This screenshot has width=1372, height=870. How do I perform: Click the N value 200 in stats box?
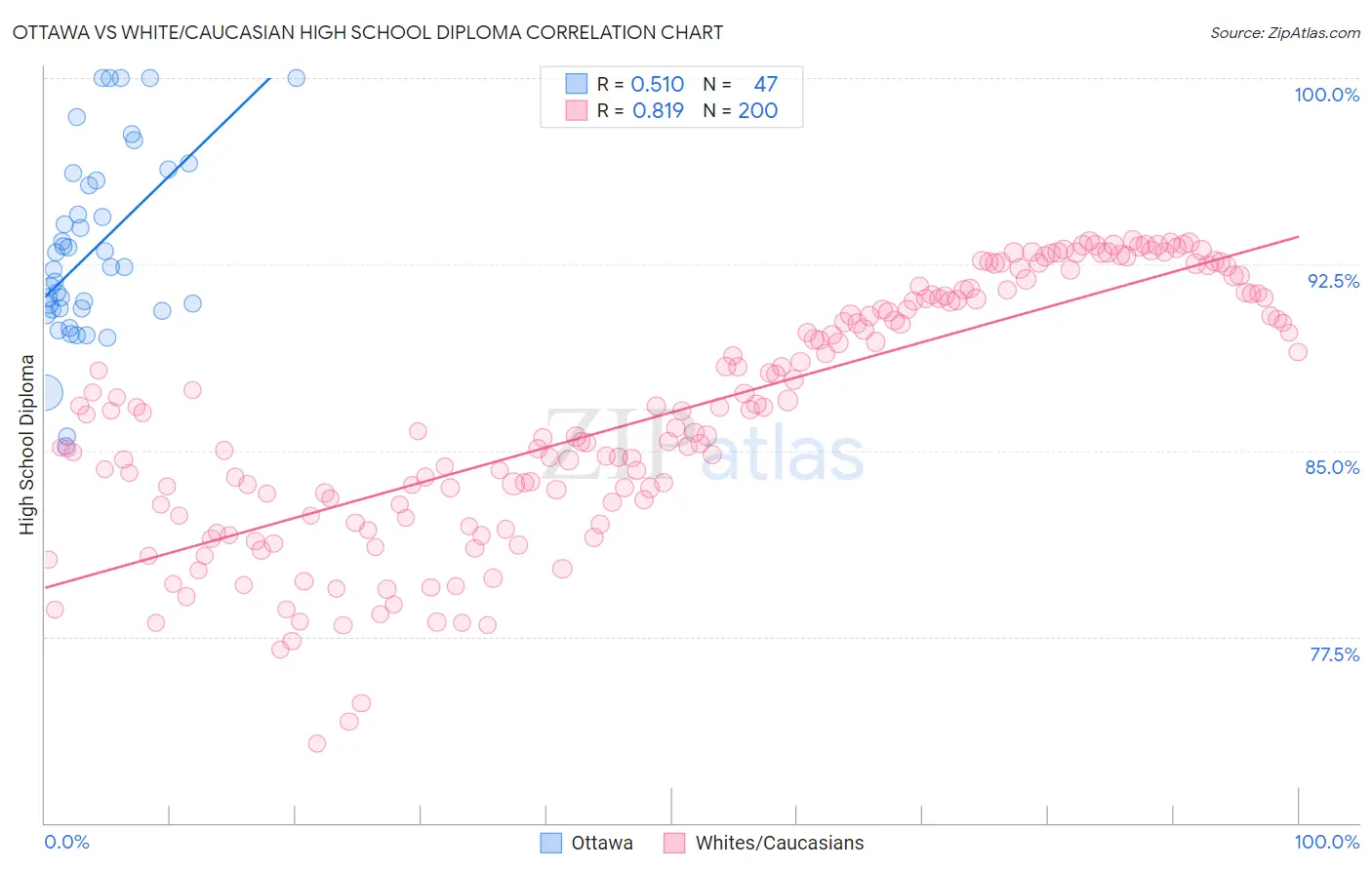click(758, 110)
